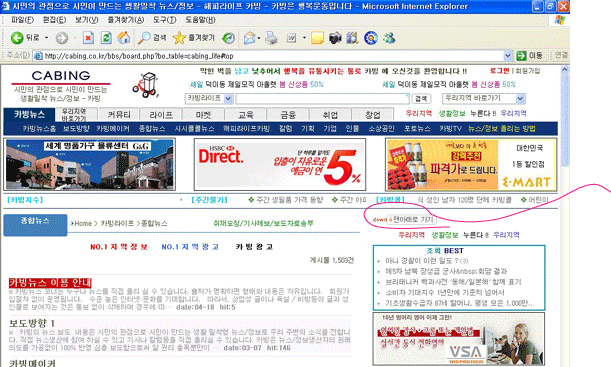Open 카빙TV submenu link
This screenshot has width=611, height=367.
click(450, 129)
